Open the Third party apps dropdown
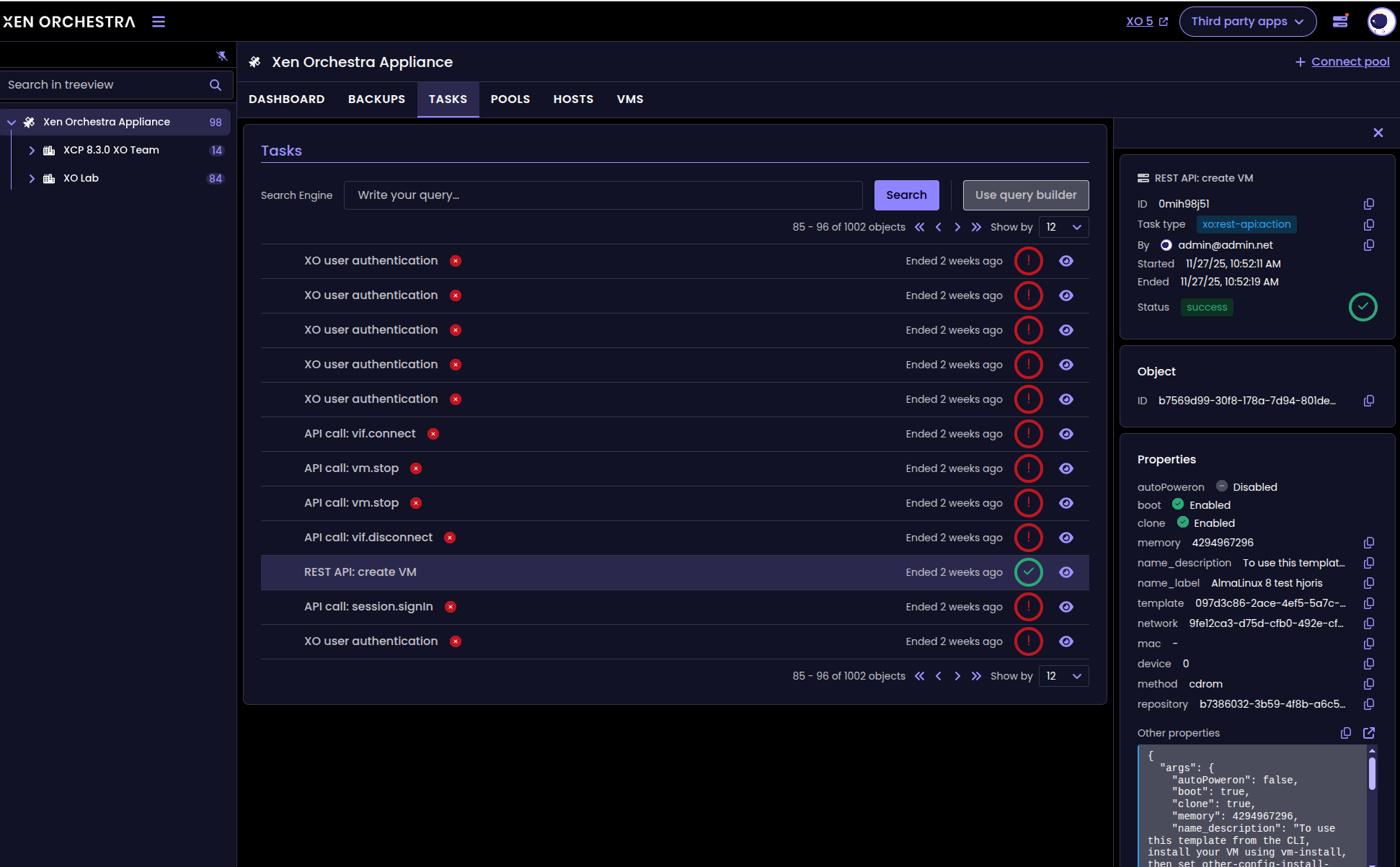 (x=1247, y=22)
